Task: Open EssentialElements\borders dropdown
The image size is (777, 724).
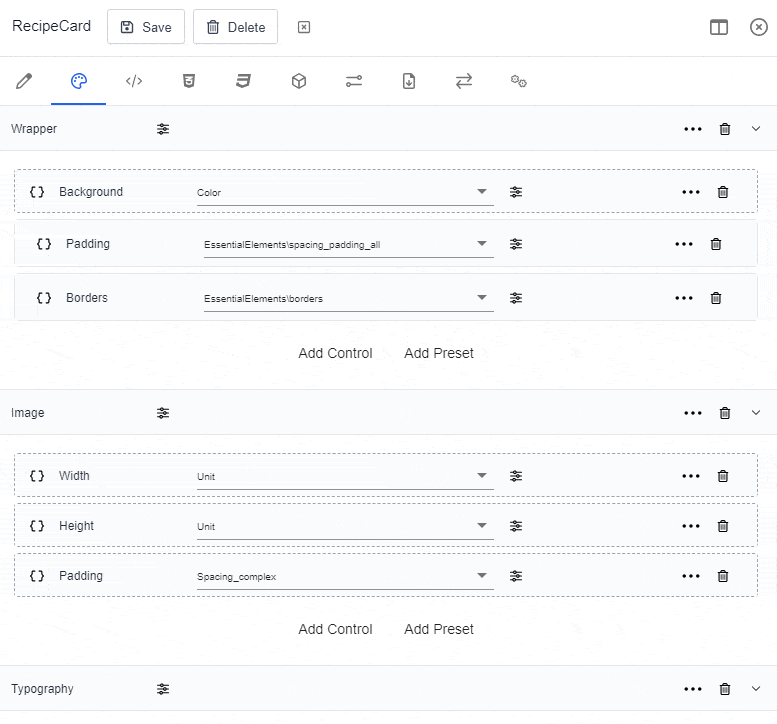Action: pos(348,298)
